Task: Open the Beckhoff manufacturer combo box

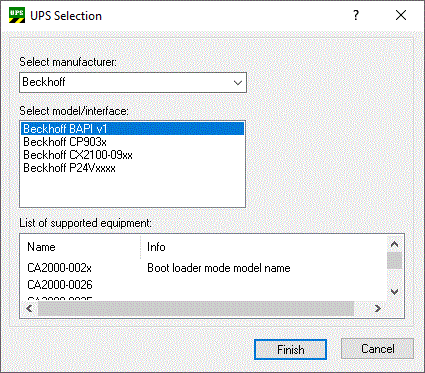Action: point(133,82)
